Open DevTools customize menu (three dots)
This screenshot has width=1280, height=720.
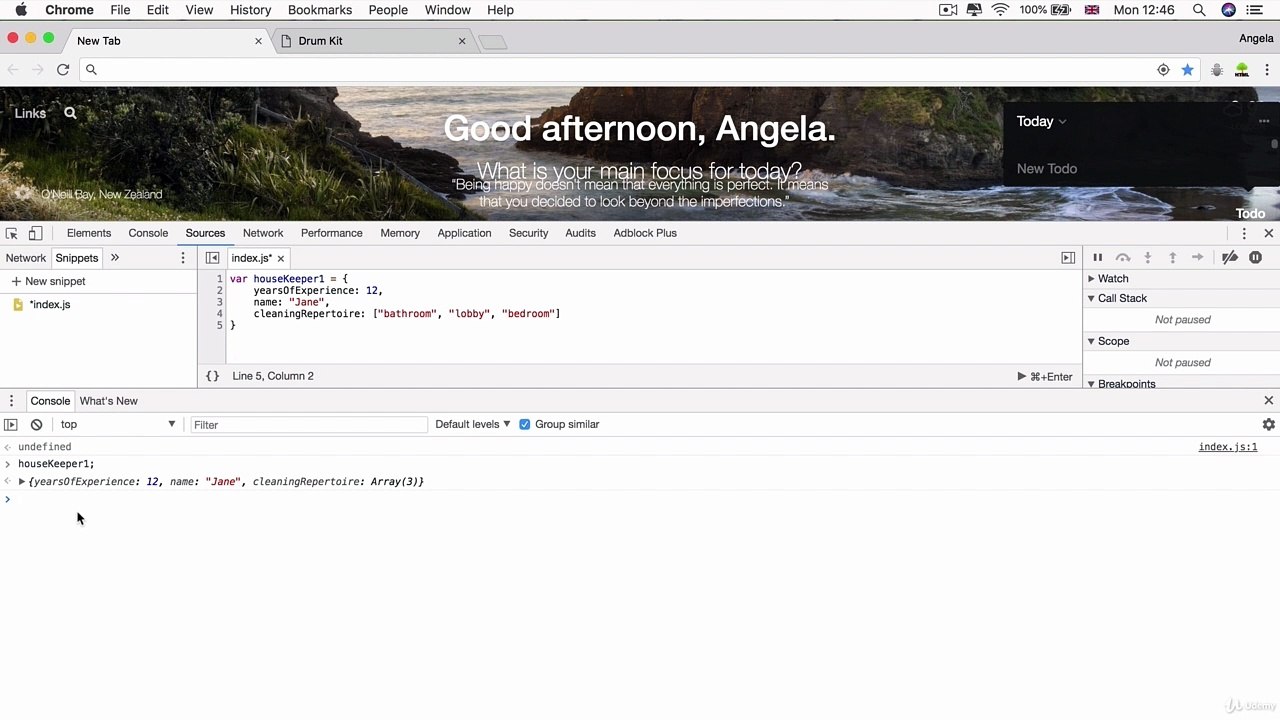(1244, 233)
